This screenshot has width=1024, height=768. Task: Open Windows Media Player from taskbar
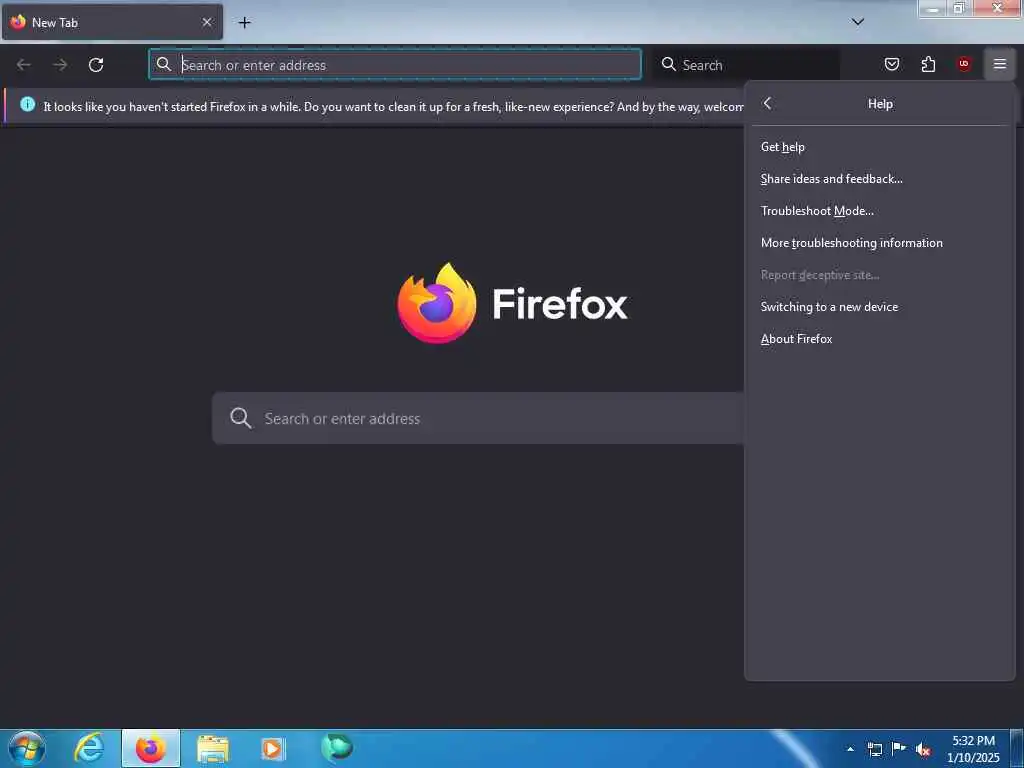click(x=272, y=748)
